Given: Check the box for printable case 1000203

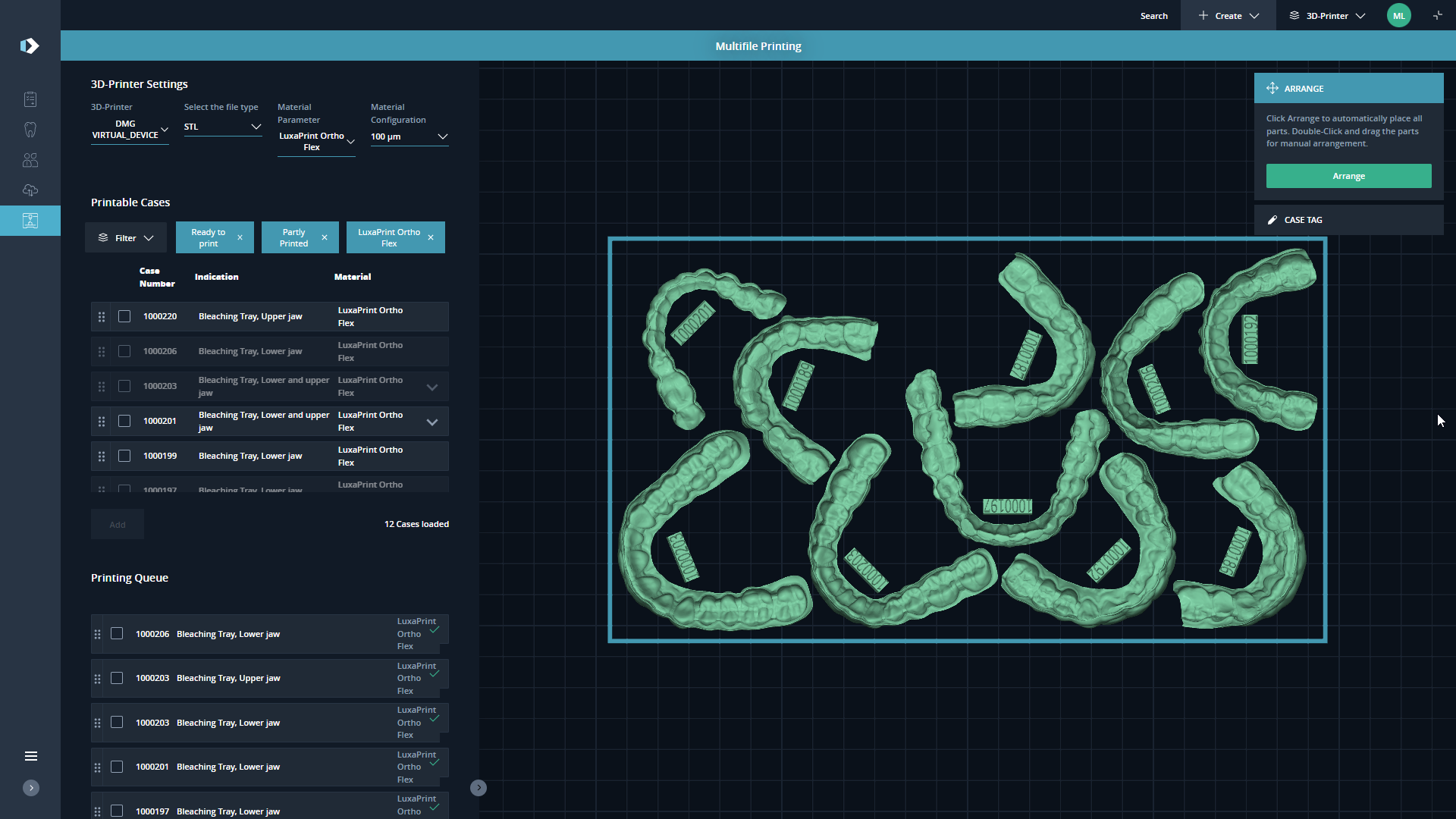Looking at the screenshot, I should tap(124, 386).
